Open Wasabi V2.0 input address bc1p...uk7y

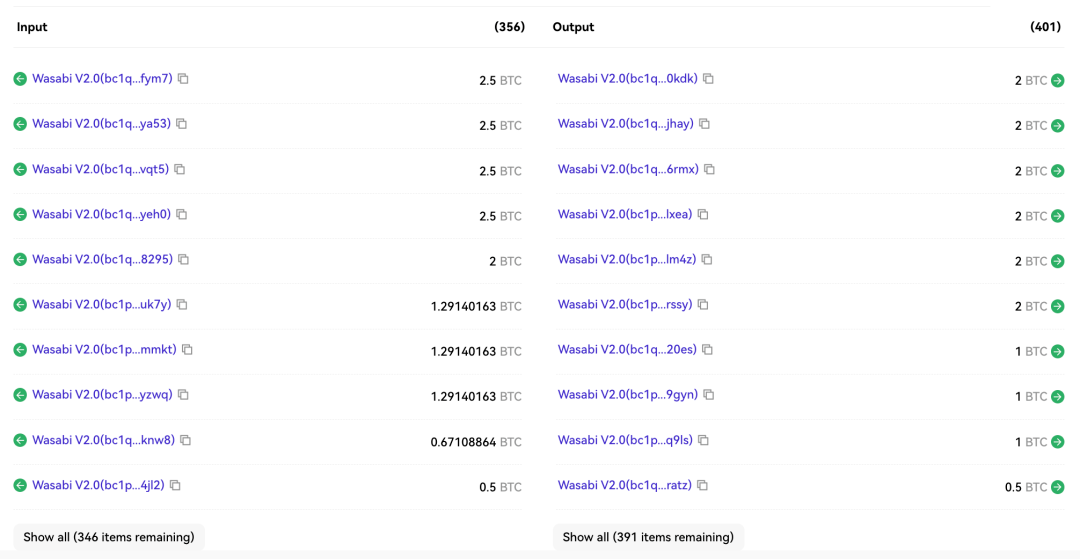click(102, 304)
